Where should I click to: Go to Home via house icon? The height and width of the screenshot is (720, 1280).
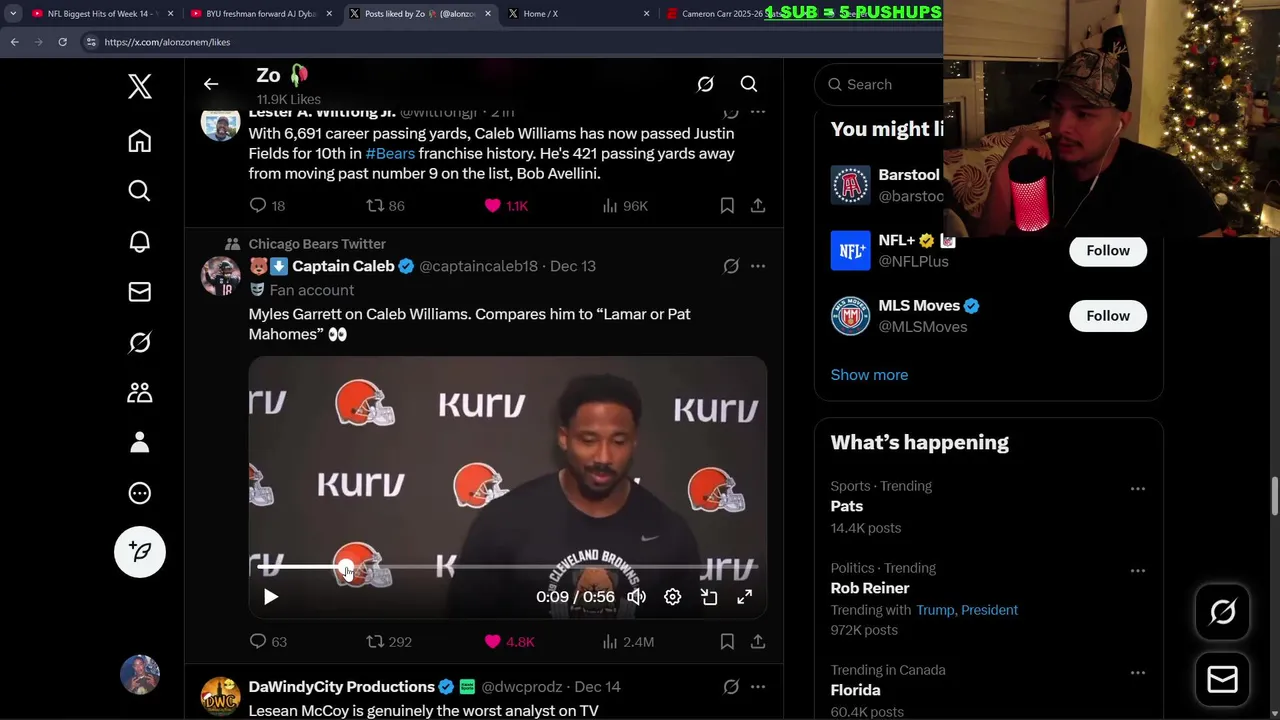click(x=140, y=141)
